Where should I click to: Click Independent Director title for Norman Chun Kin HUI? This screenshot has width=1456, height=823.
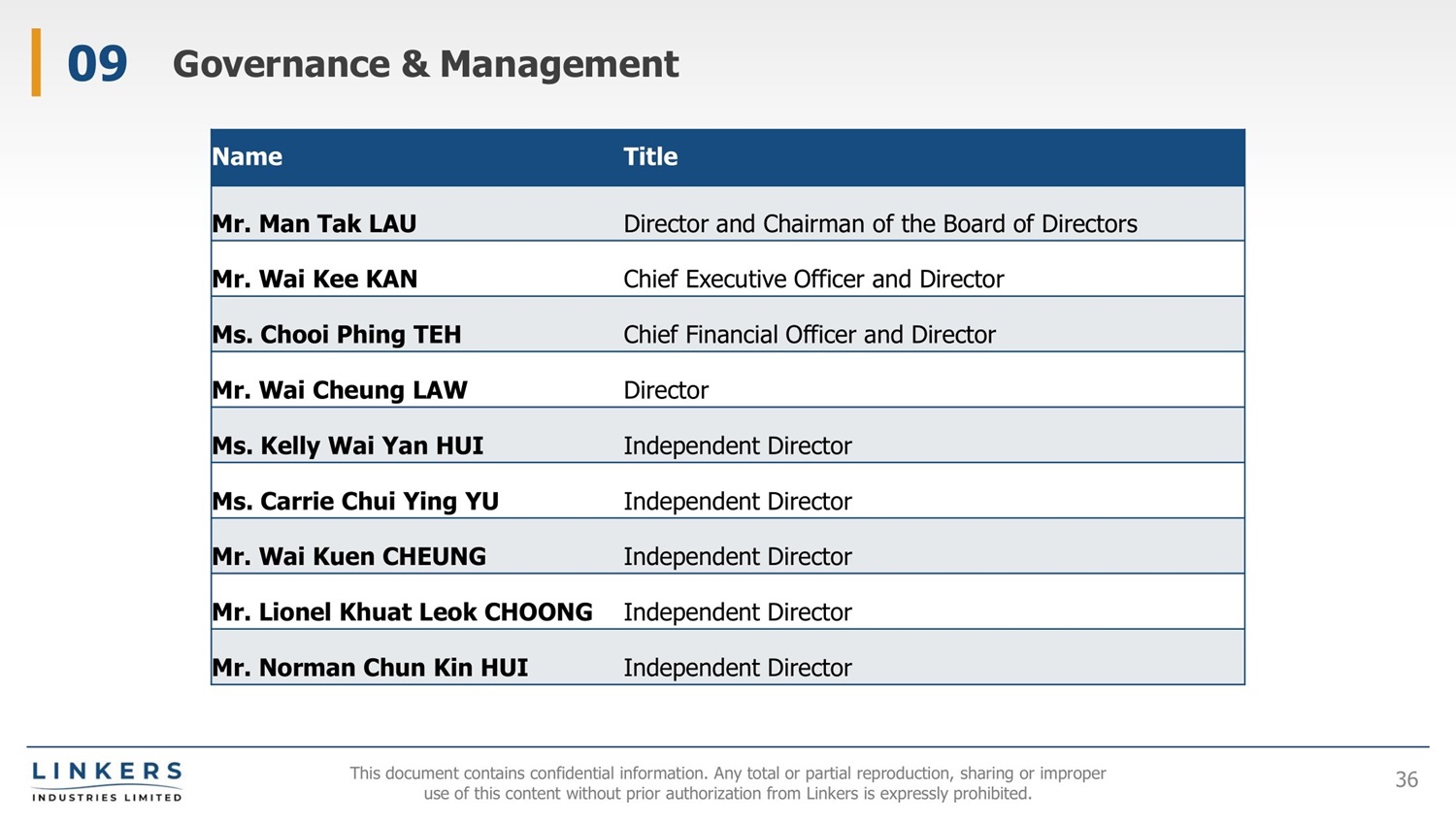point(738,668)
